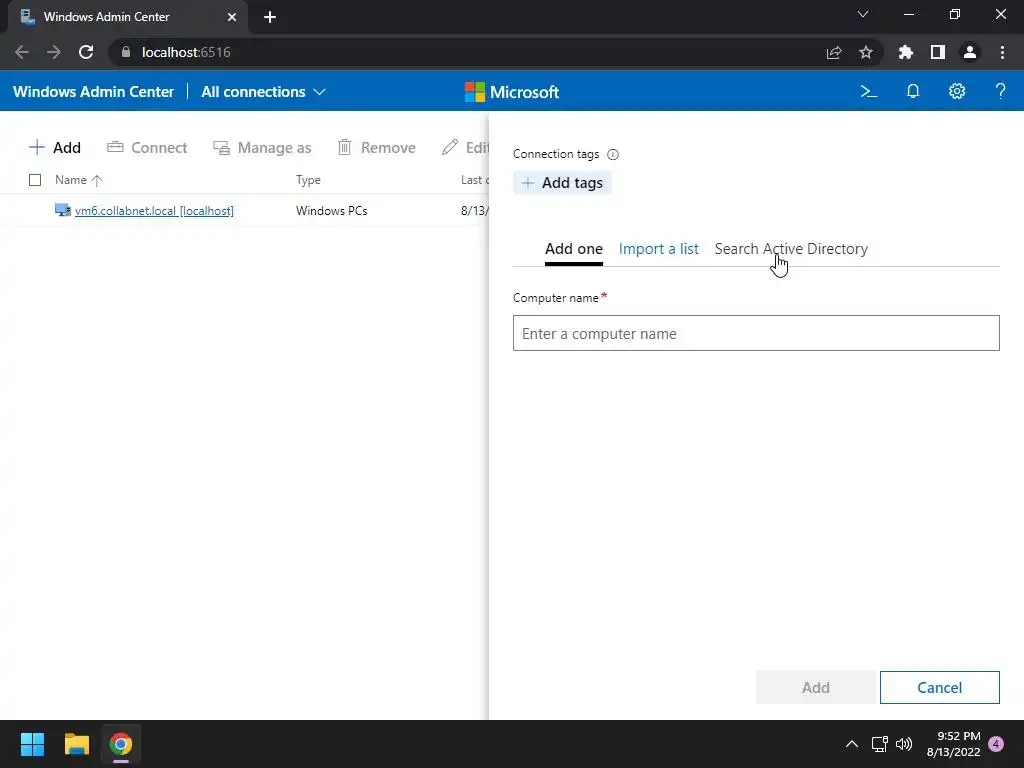1024x768 pixels.
Task: Click the vm6.collabnet.local computer icon
Action: click(63, 210)
